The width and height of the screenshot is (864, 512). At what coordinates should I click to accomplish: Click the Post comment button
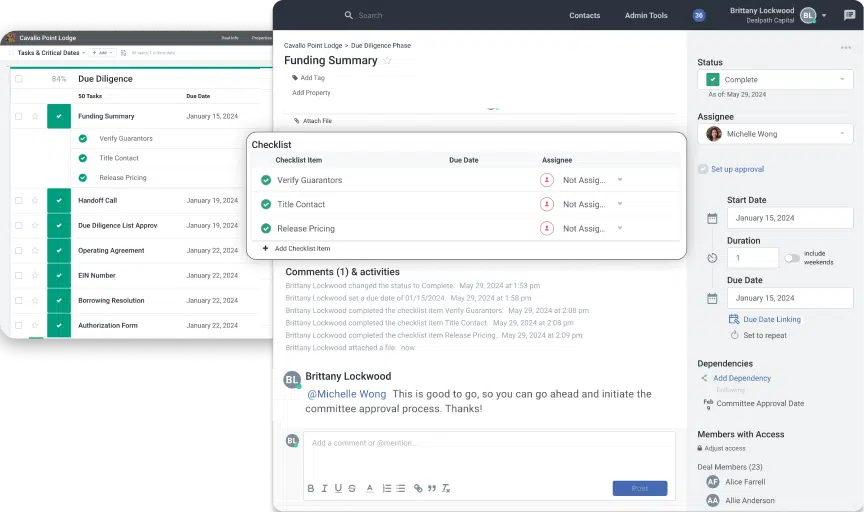pos(639,488)
